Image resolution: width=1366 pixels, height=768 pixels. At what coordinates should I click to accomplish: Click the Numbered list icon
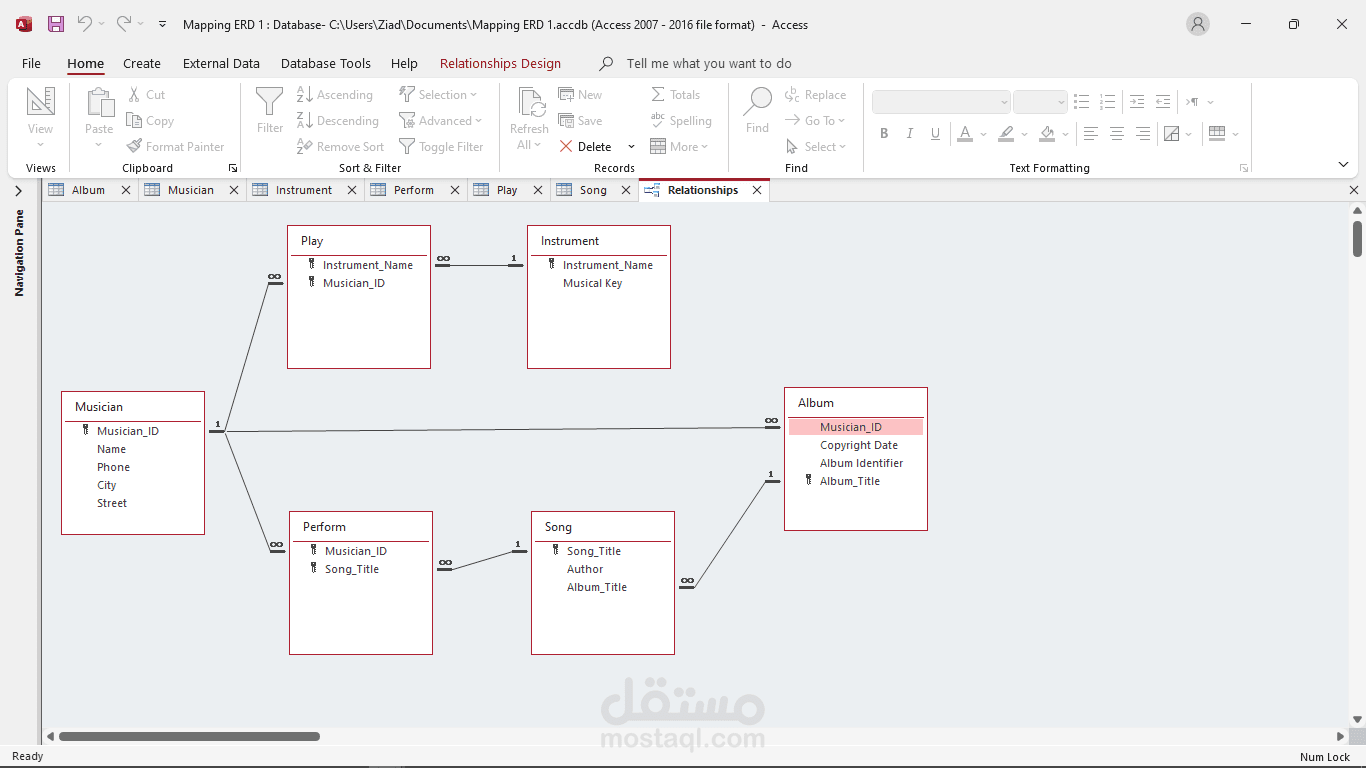[1107, 101]
